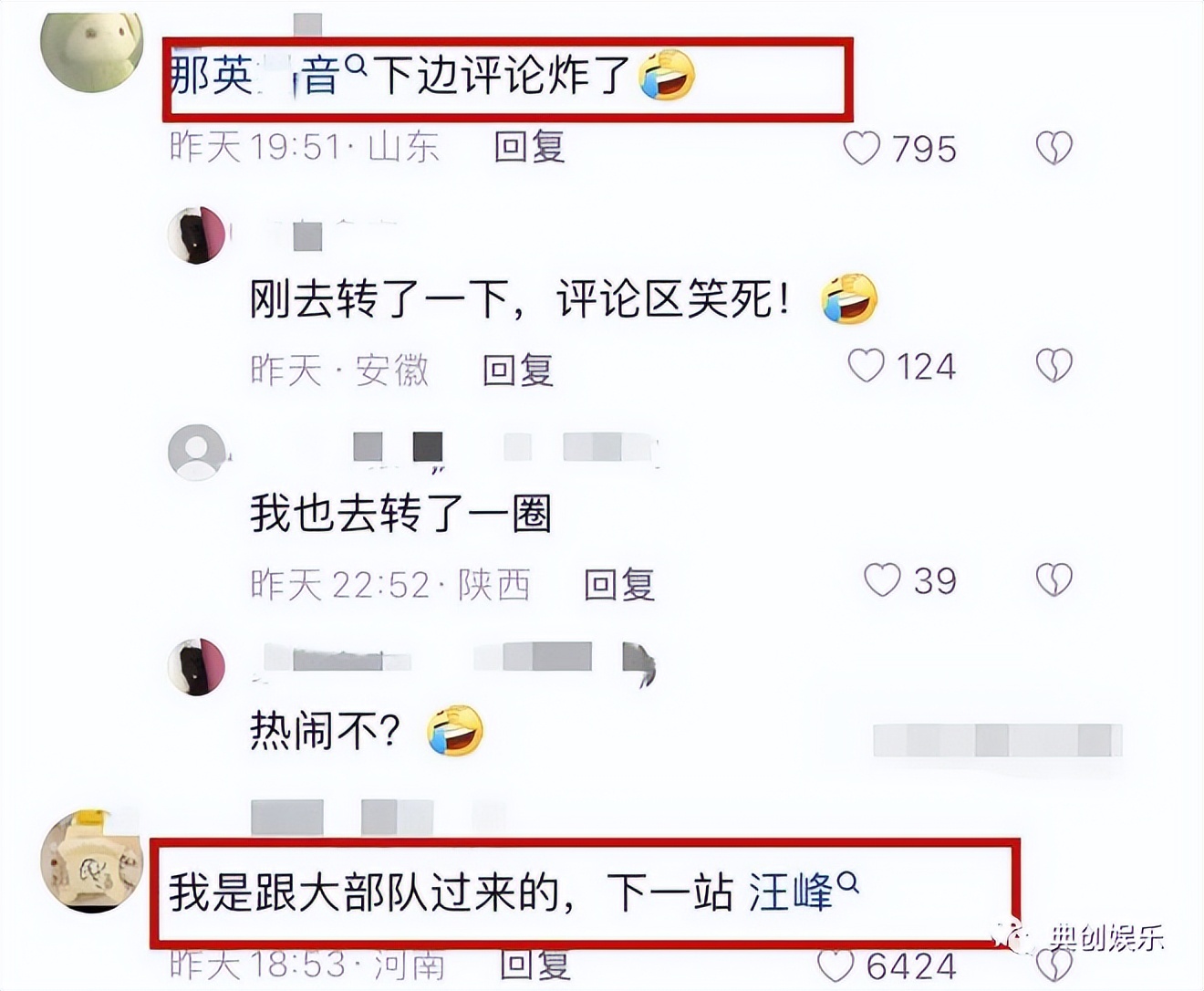Select the comment text 我也去转了一圈

[x=400, y=514]
